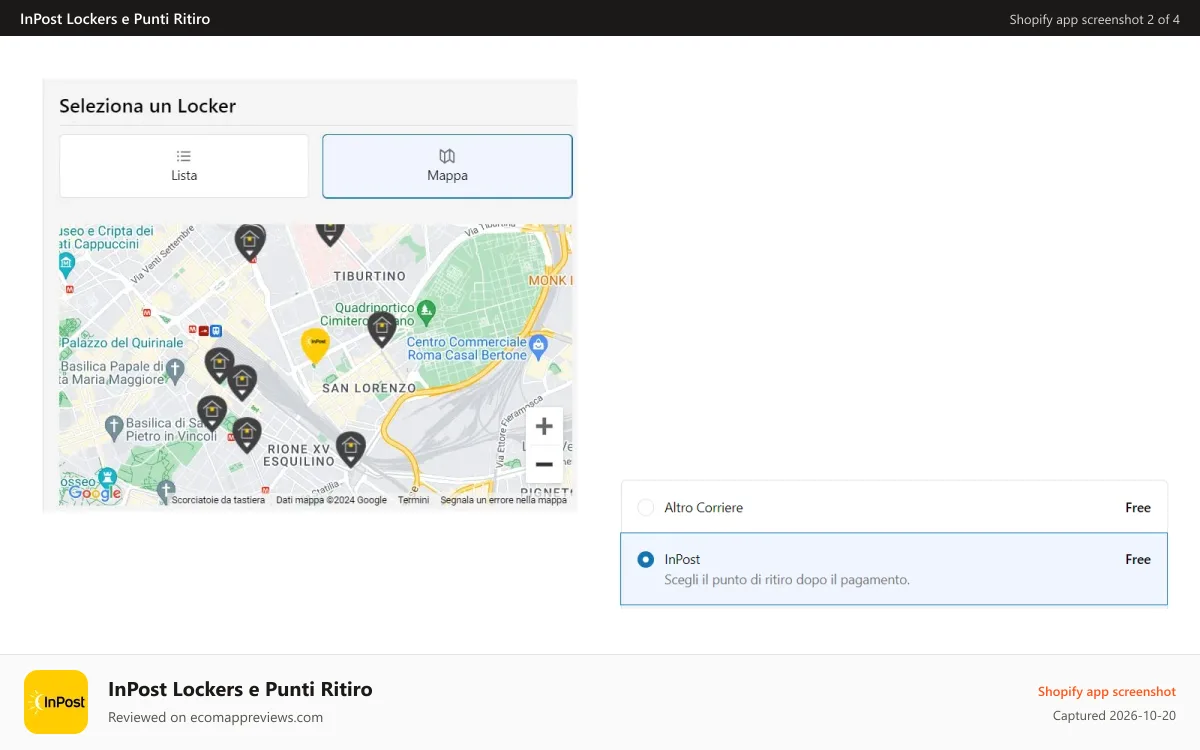Screen dimensions: 1200x750
Task: Click Reviewed on ecomappreviews.com text
Action: click(x=216, y=717)
